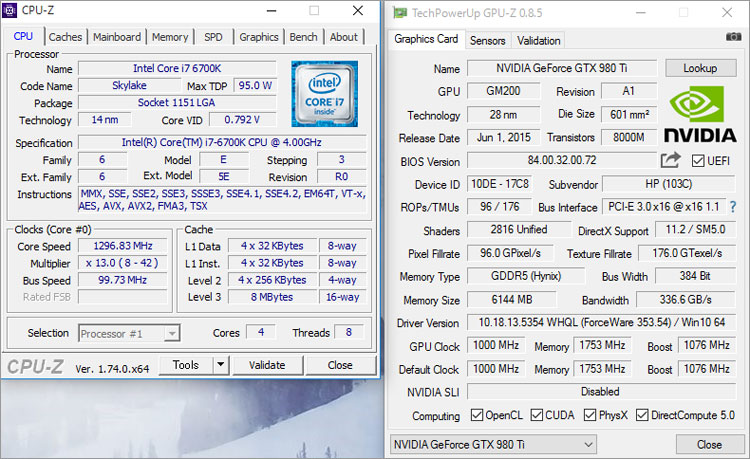This screenshot has height=459, width=750.
Task: Click the GPU-Z screenshot camera icon
Action: [x=734, y=37]
